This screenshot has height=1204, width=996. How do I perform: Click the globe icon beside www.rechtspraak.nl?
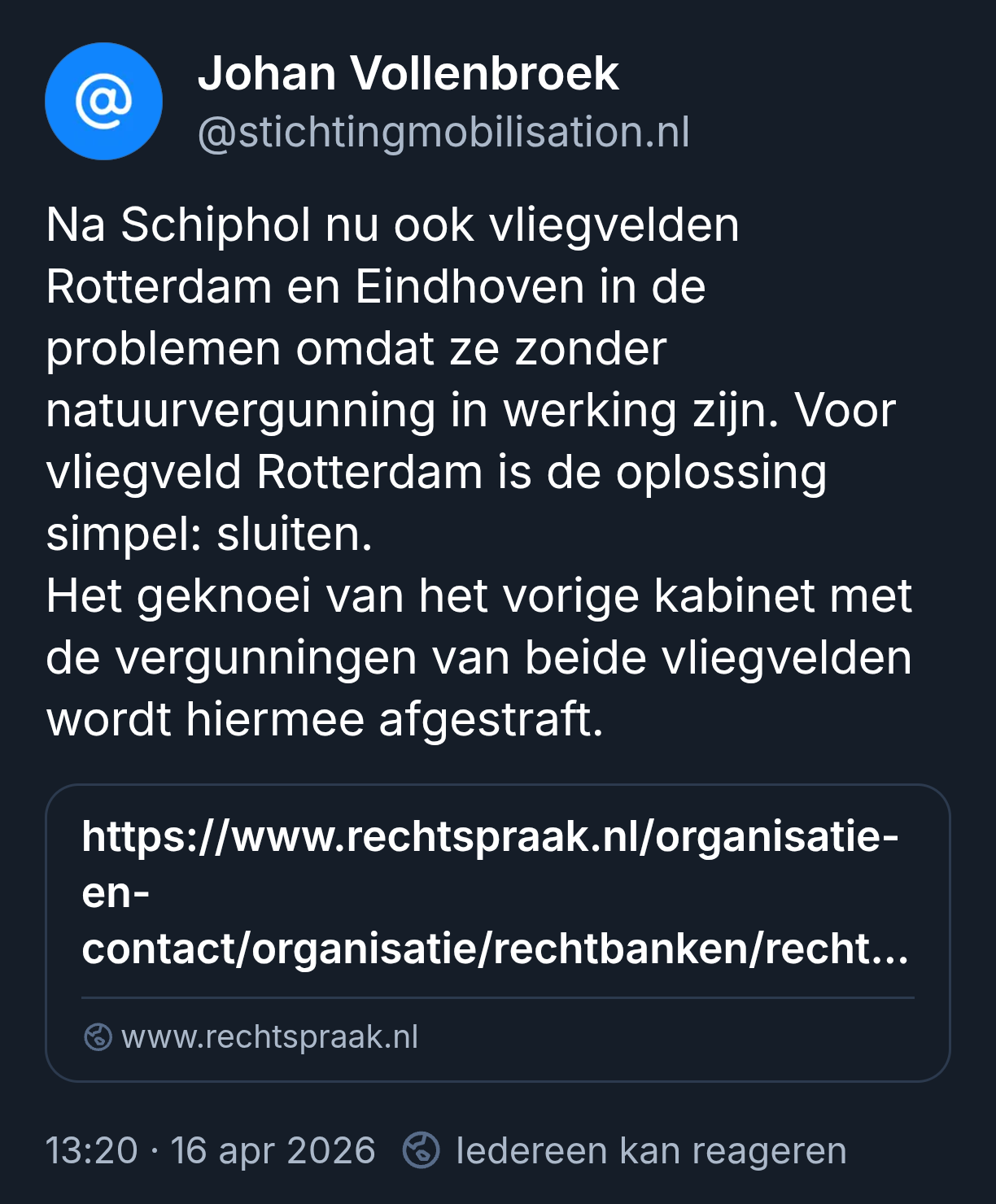point(98,1037)
